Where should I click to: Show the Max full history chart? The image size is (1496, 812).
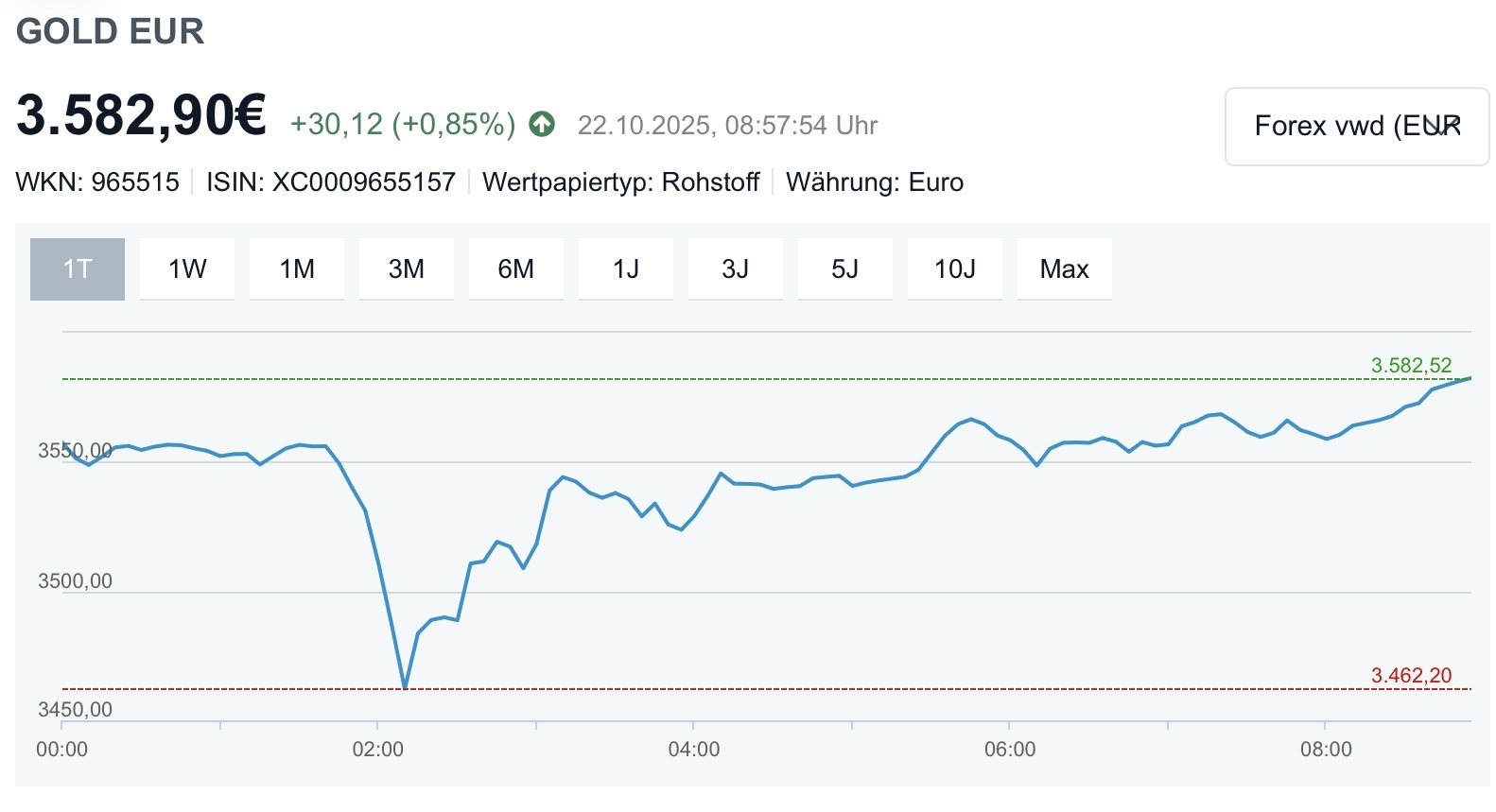click(1065, 269)
